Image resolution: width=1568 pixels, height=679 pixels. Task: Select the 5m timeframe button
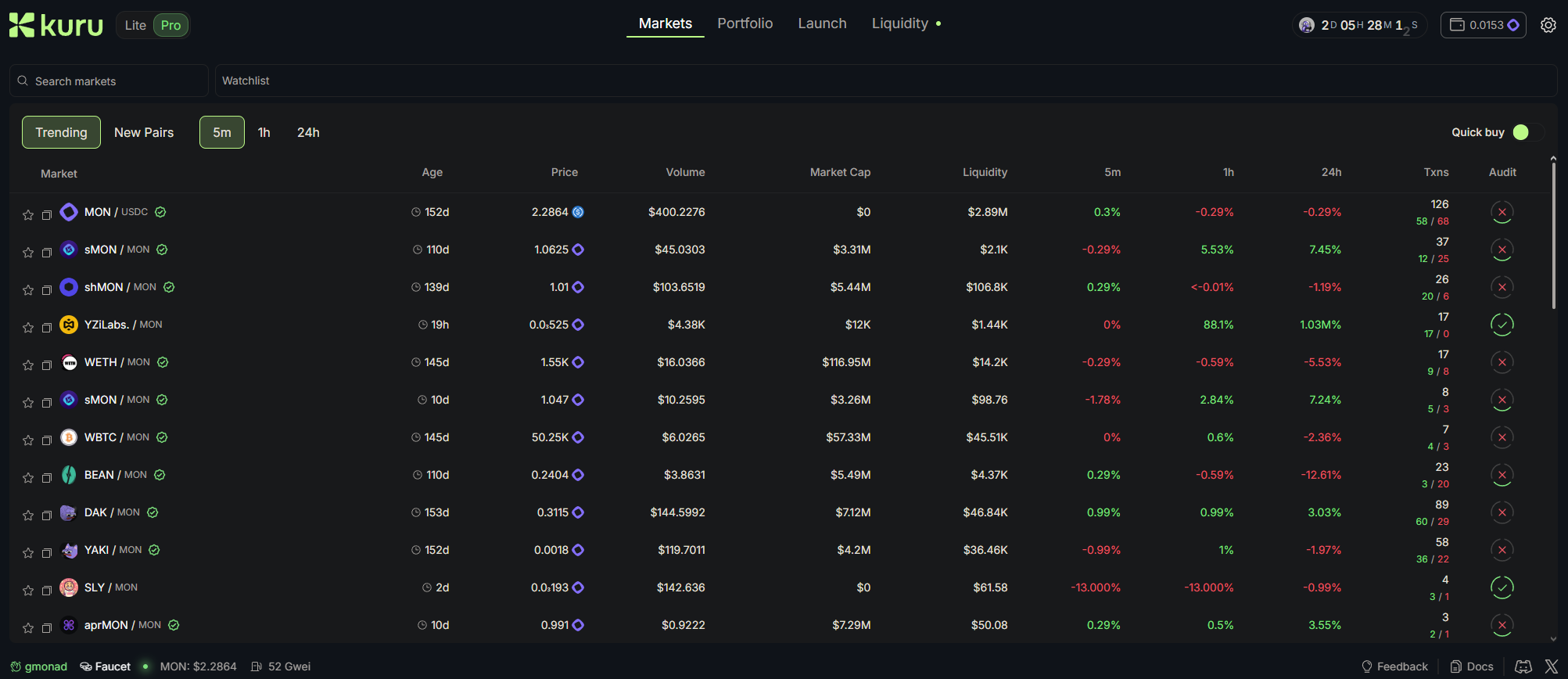coord(222,132)
